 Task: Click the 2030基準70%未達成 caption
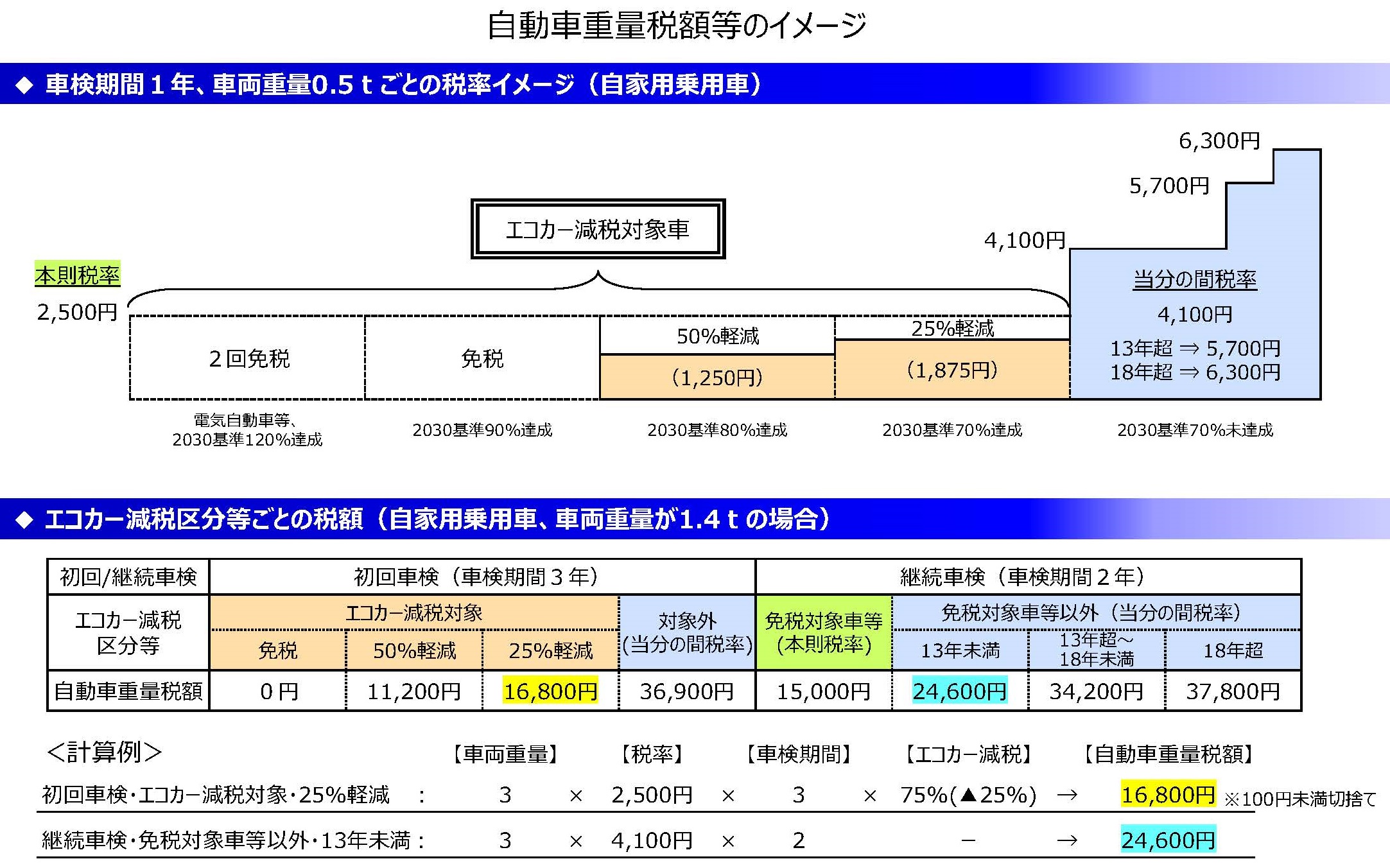[1195, 430]
